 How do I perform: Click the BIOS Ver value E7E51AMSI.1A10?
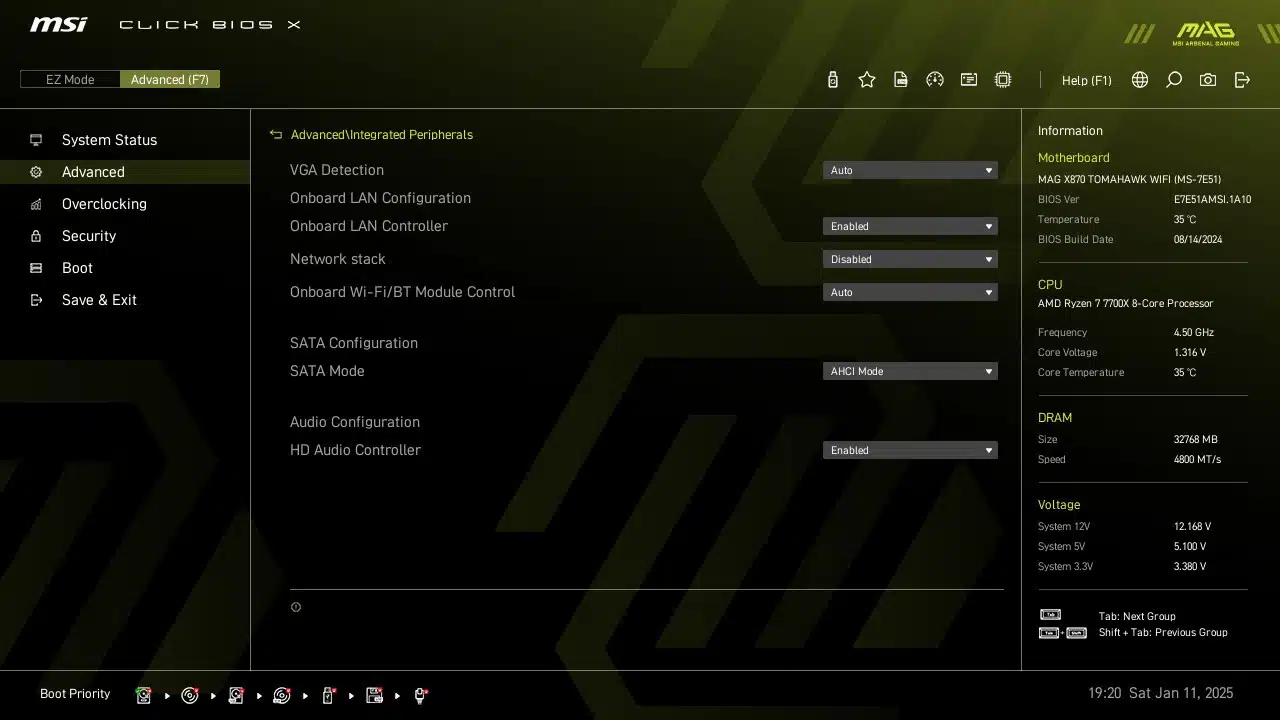pyautogui.click(x=1212, y=199)
